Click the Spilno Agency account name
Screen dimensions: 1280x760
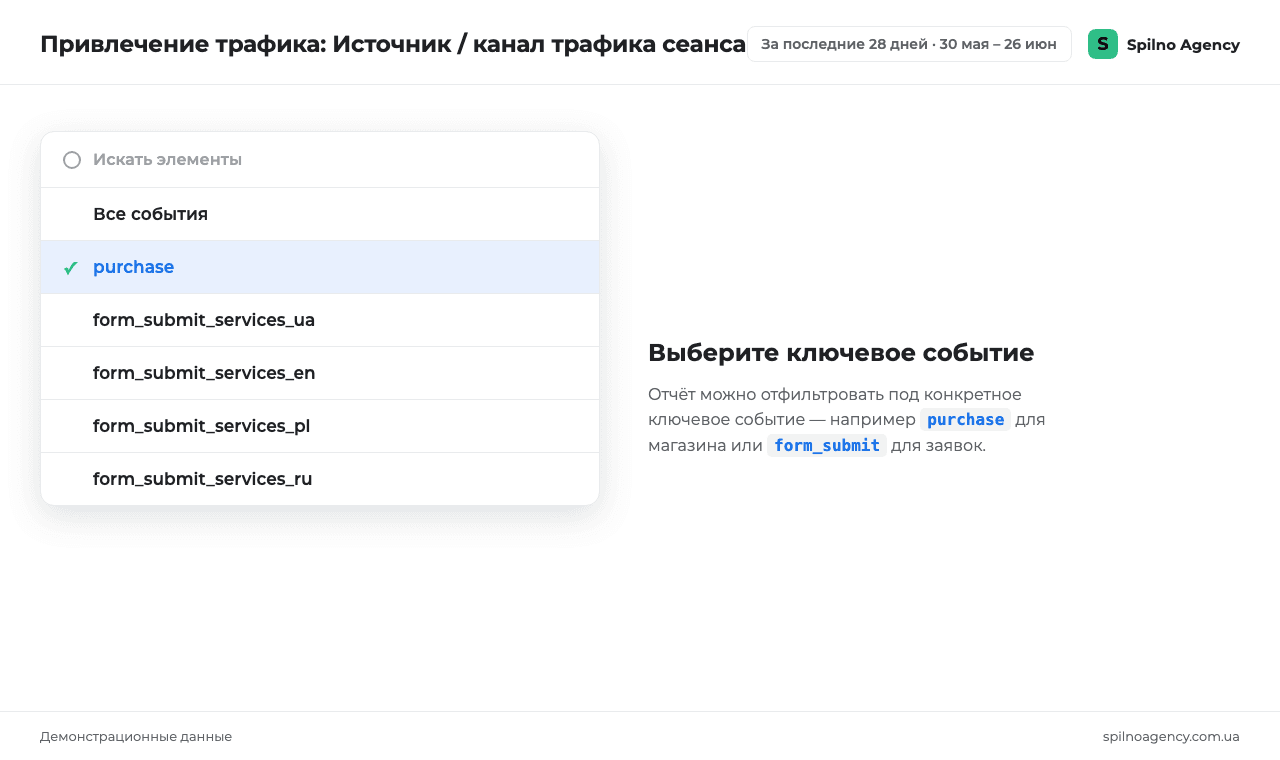(x=1183, y=45)
